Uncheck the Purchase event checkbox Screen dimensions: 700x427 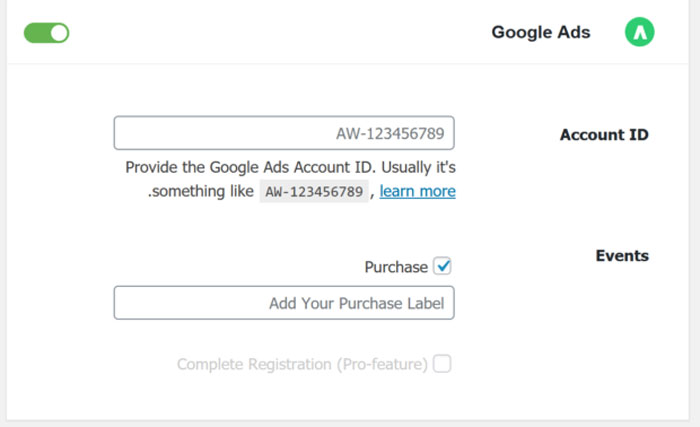[442, 266]
